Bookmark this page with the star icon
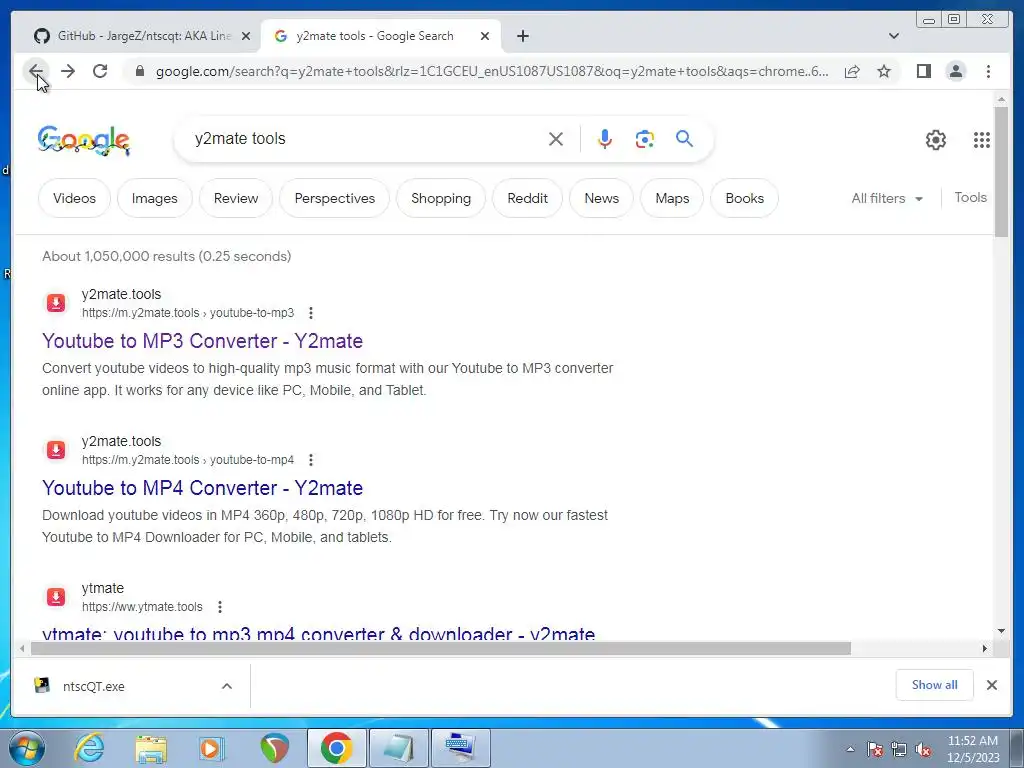The image size is (1024, 768). (884, 71)
